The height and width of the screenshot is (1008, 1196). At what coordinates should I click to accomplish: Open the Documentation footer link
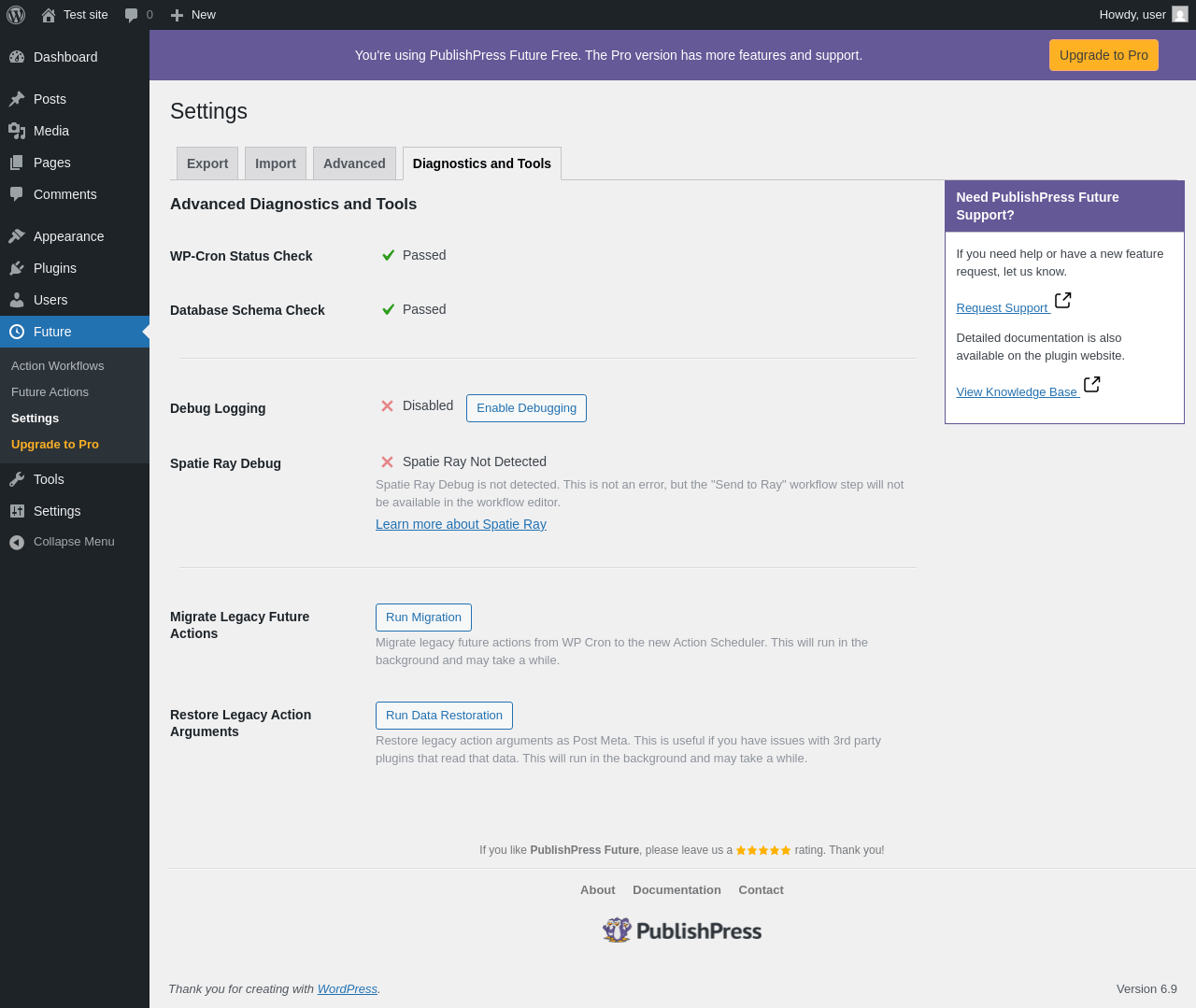coord(676,890)
